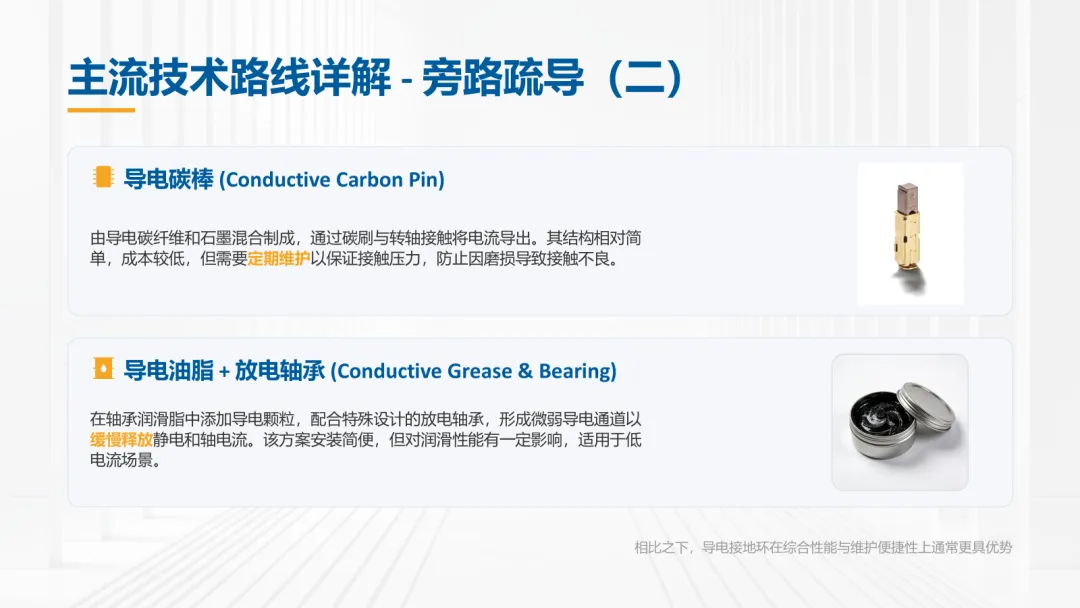Click the plus sign in the grease heading
The height and width of the screenshot is (608, 1080).
coord(225,371)
